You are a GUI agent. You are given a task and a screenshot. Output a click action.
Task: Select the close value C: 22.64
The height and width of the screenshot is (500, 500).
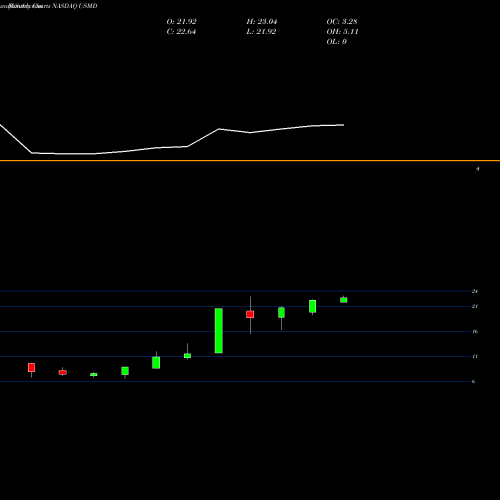click(181, 32)
